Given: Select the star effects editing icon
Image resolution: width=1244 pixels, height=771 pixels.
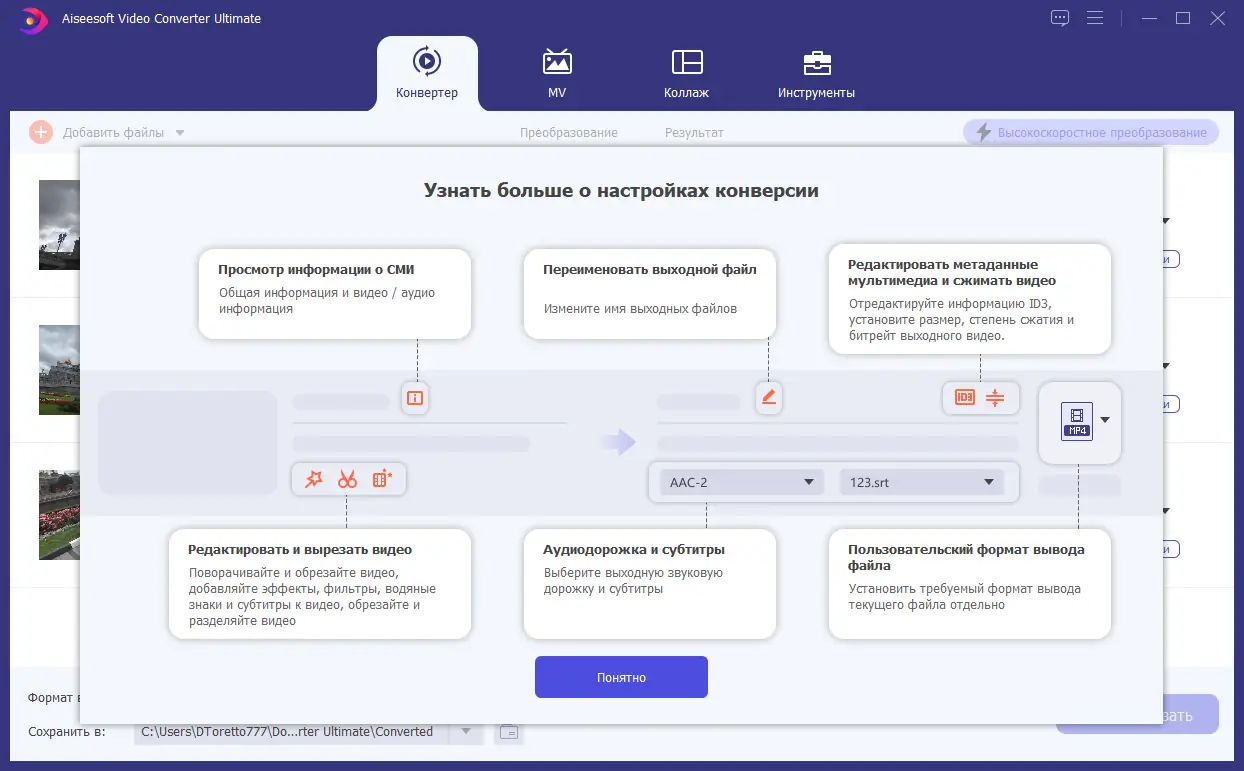Looking at the screenshot, I should (x=313, y=479).
